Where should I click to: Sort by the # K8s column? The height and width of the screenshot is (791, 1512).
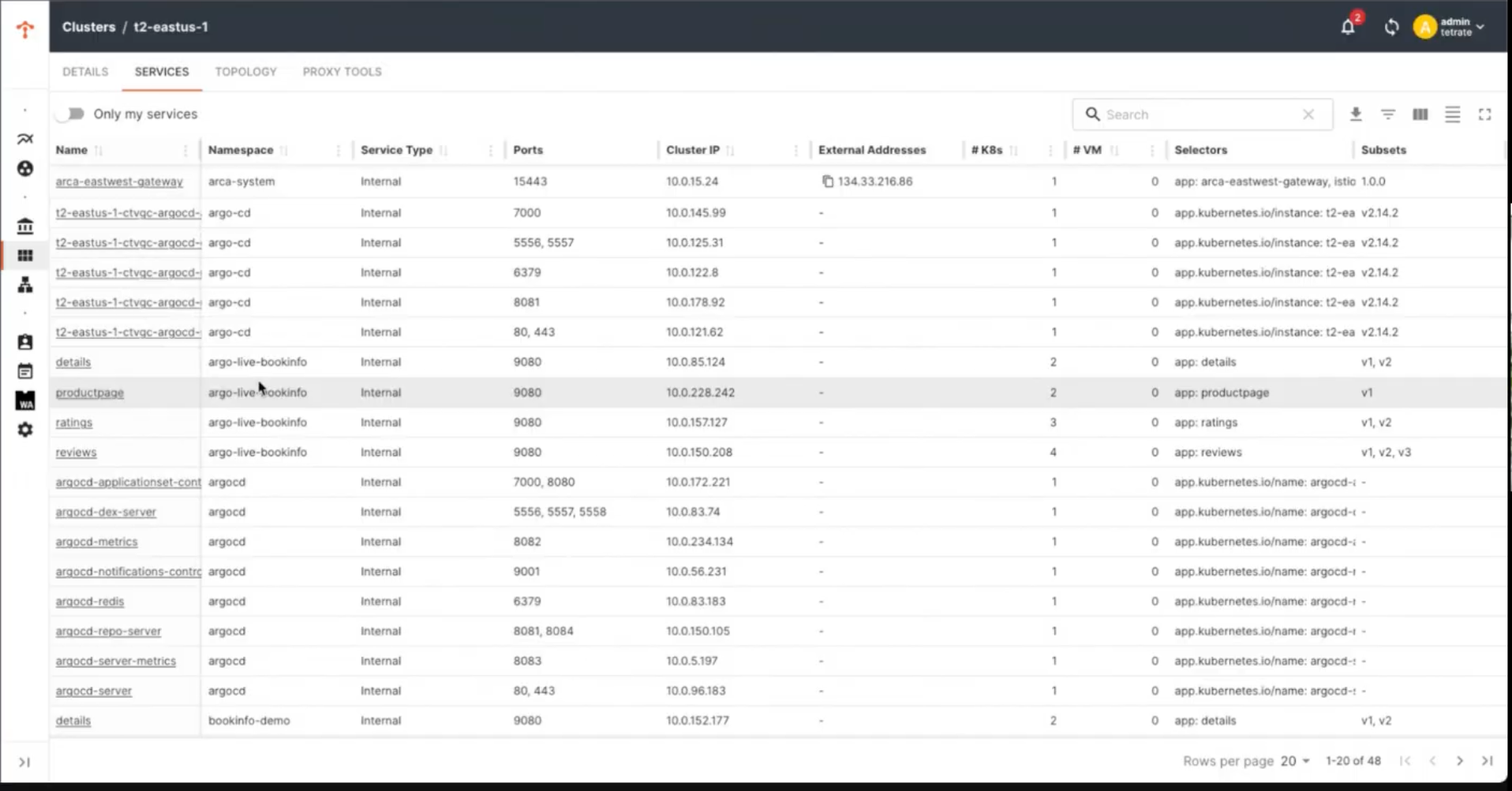click(1013, 150)
